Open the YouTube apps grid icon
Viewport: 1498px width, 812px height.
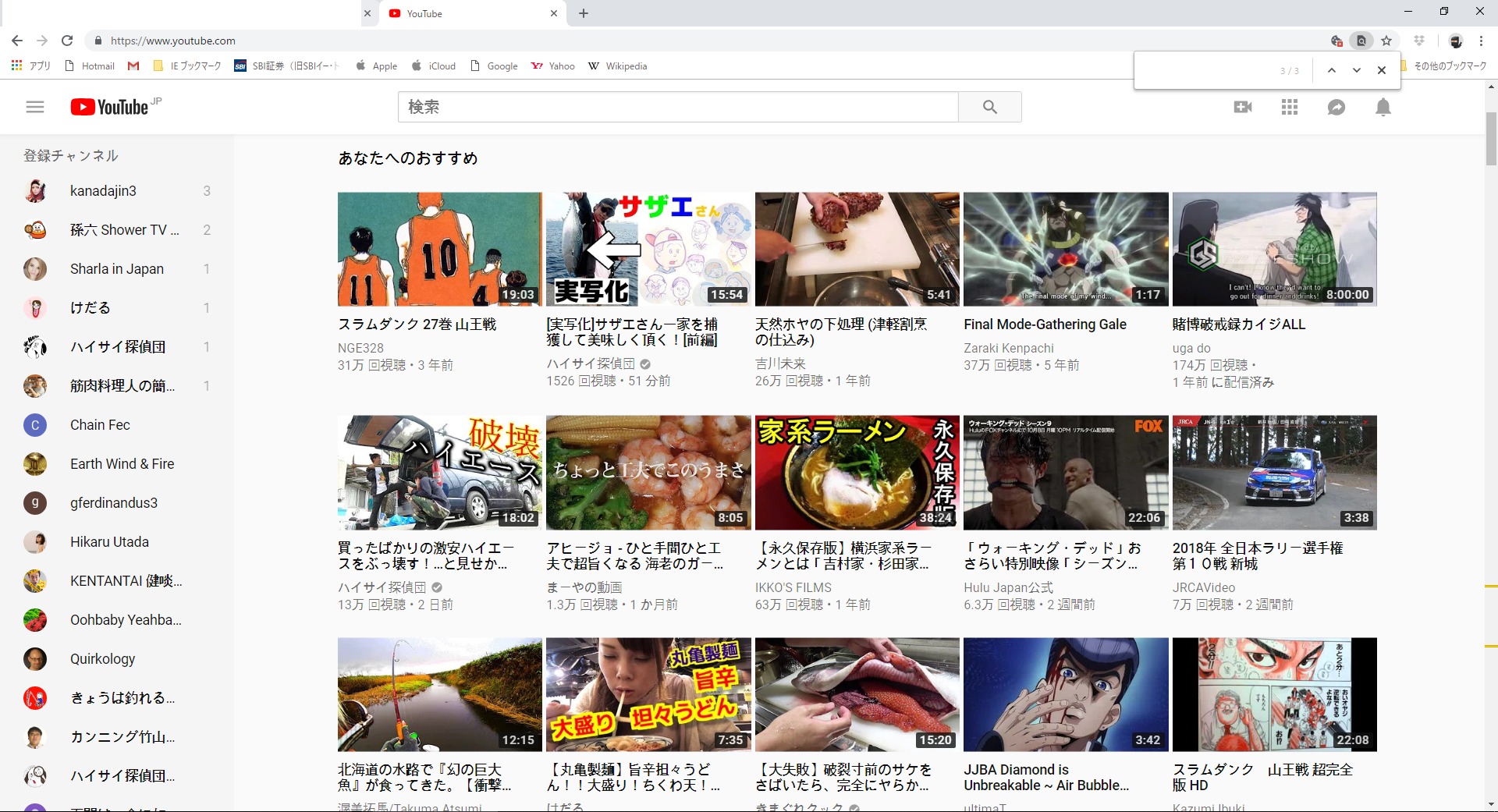[1290, 107]
